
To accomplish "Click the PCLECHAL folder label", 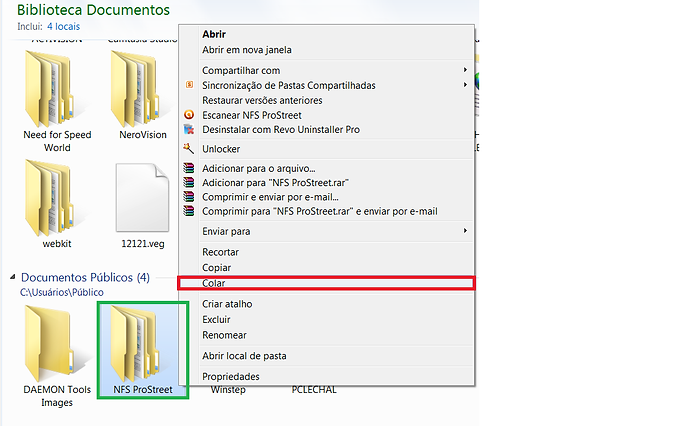I will click(x=314, y=390).
